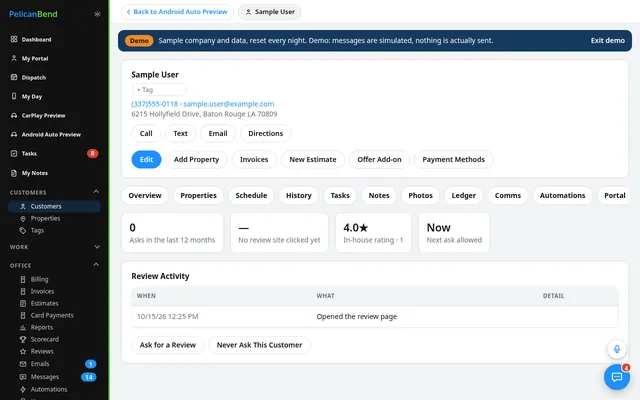Collapse the Office sidebar section
This screenshot has height=400, width=640.
96,265
